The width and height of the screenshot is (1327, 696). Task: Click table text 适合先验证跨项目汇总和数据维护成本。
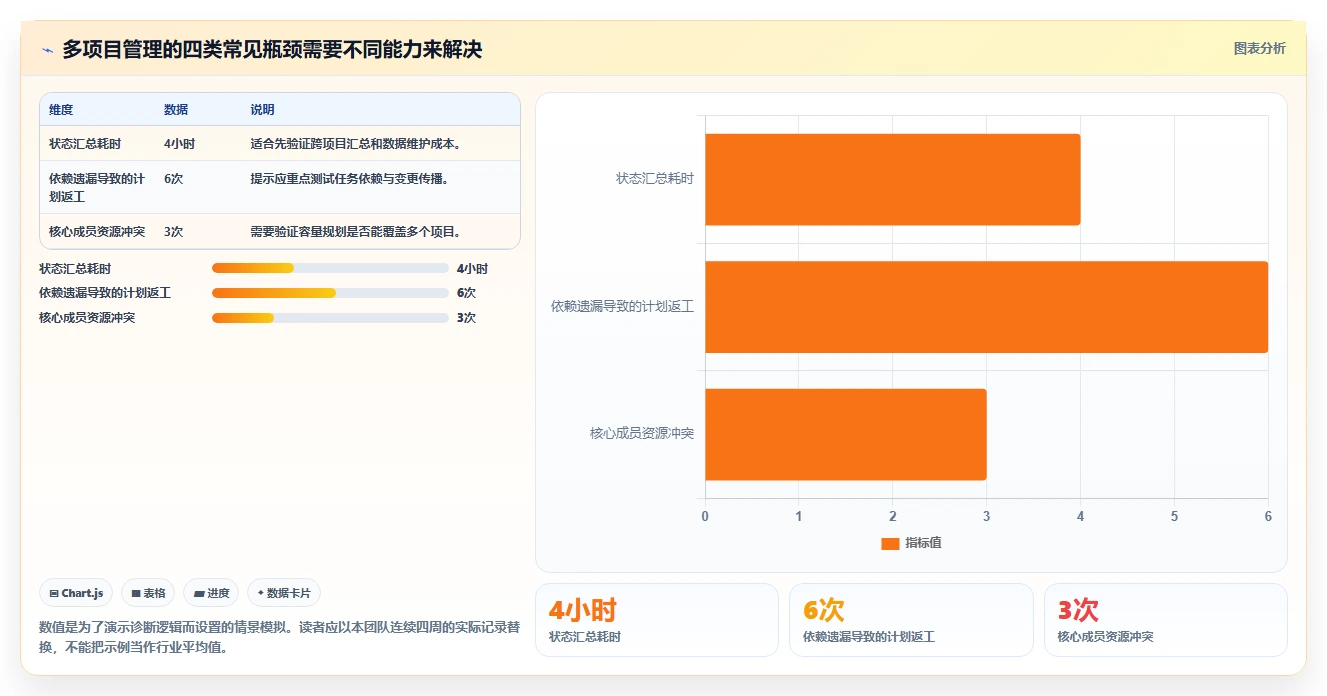tap(355, 144)
